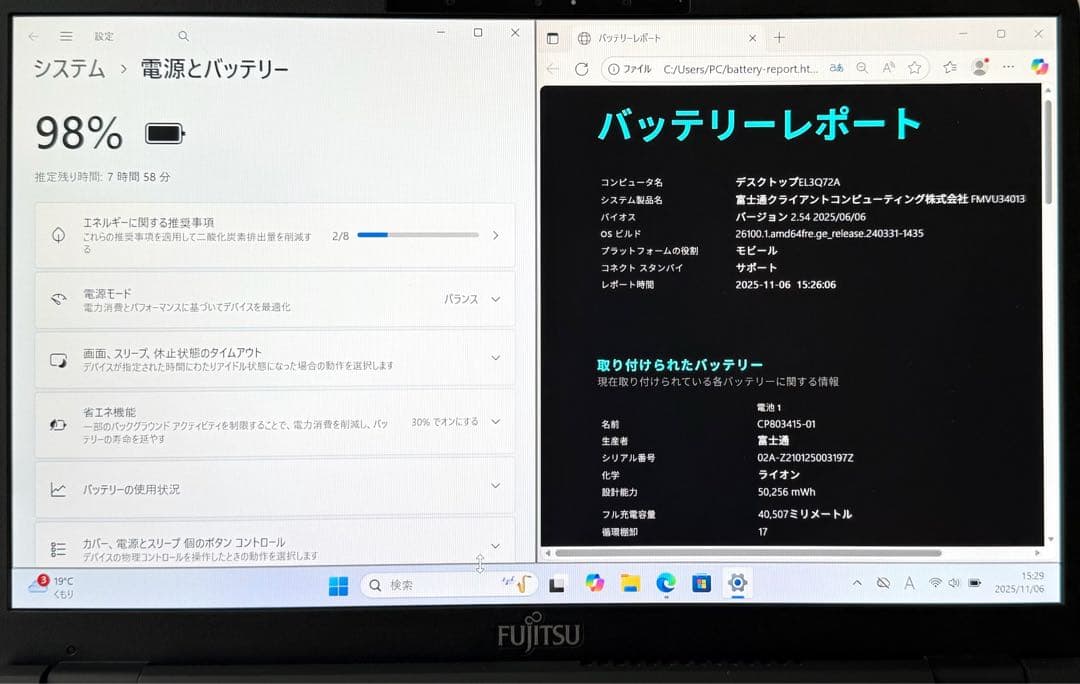Open Copilot from the taskbar
The width and height of the screenshot is (1080, 684).
(595, 582)
